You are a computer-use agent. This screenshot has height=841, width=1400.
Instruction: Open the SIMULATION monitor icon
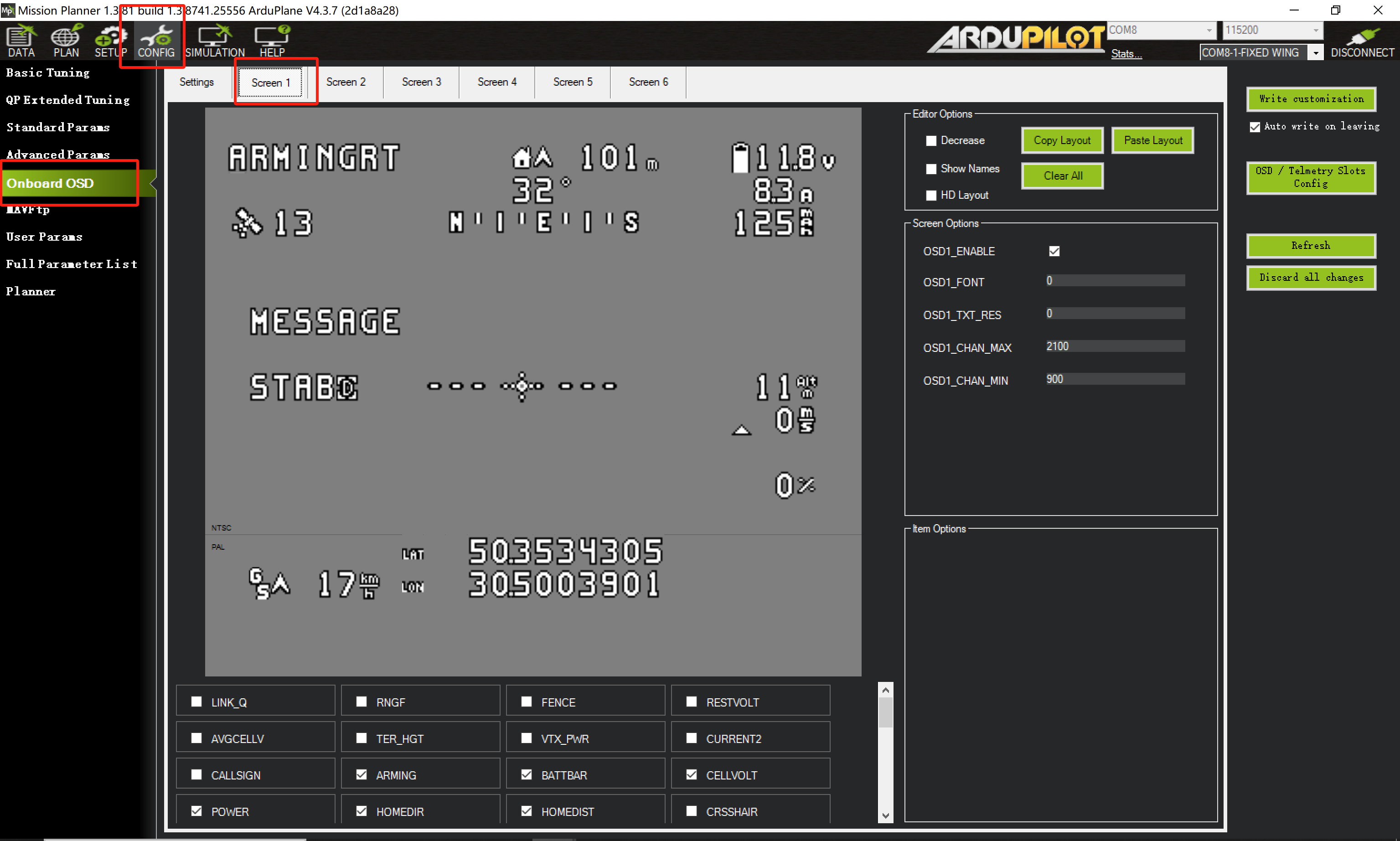pyautogui.click(x=215, y=41)
